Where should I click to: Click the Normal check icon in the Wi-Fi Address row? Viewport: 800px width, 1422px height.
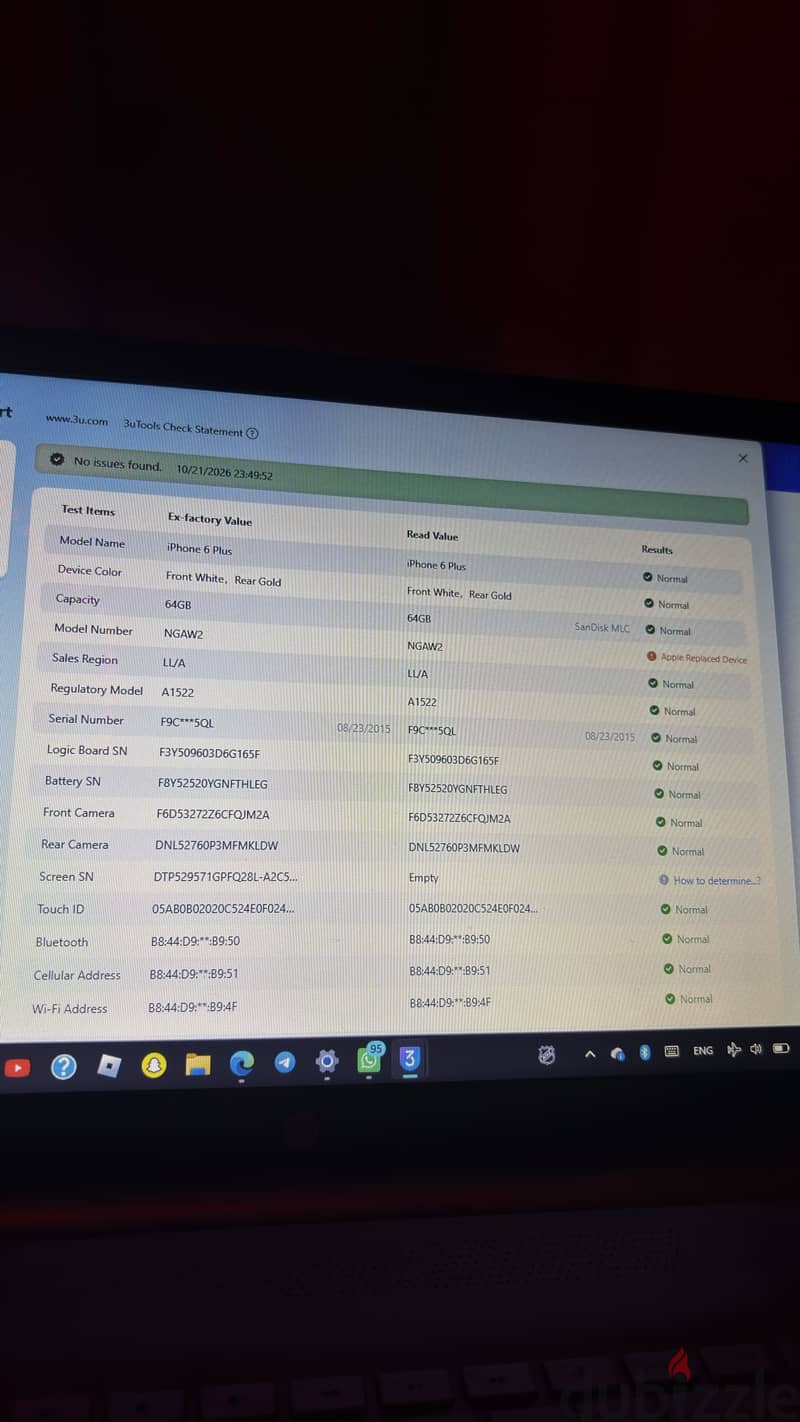pyautogui.click(x=670, y=998)
